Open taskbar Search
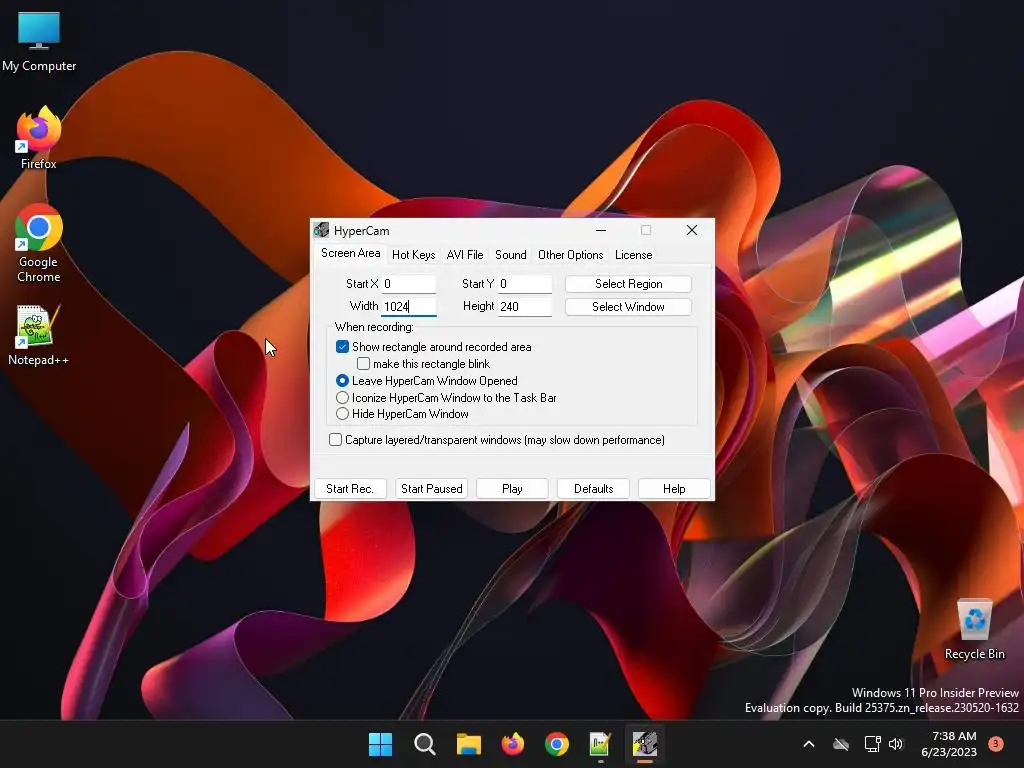 tap(424, 744)
